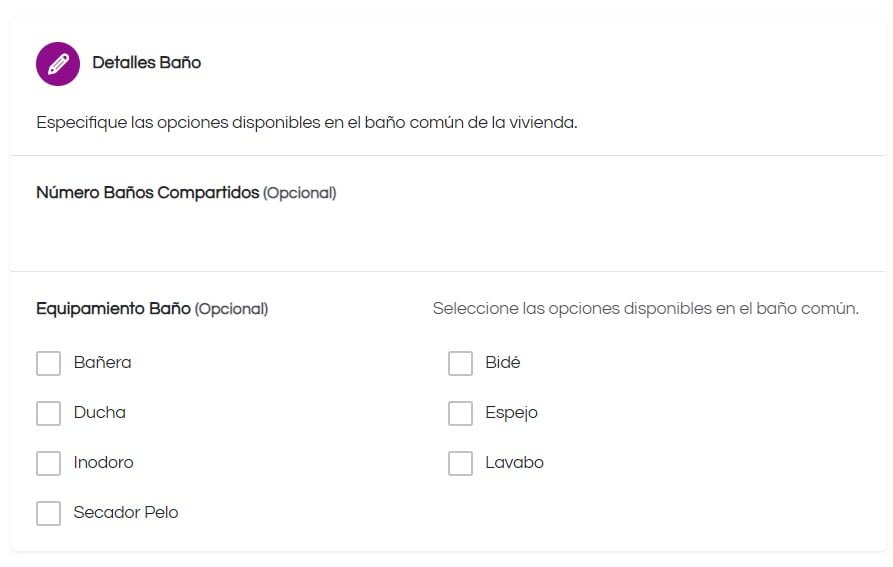Click the Lavabo label text
The image size is (893, 567).
[515, 462]
